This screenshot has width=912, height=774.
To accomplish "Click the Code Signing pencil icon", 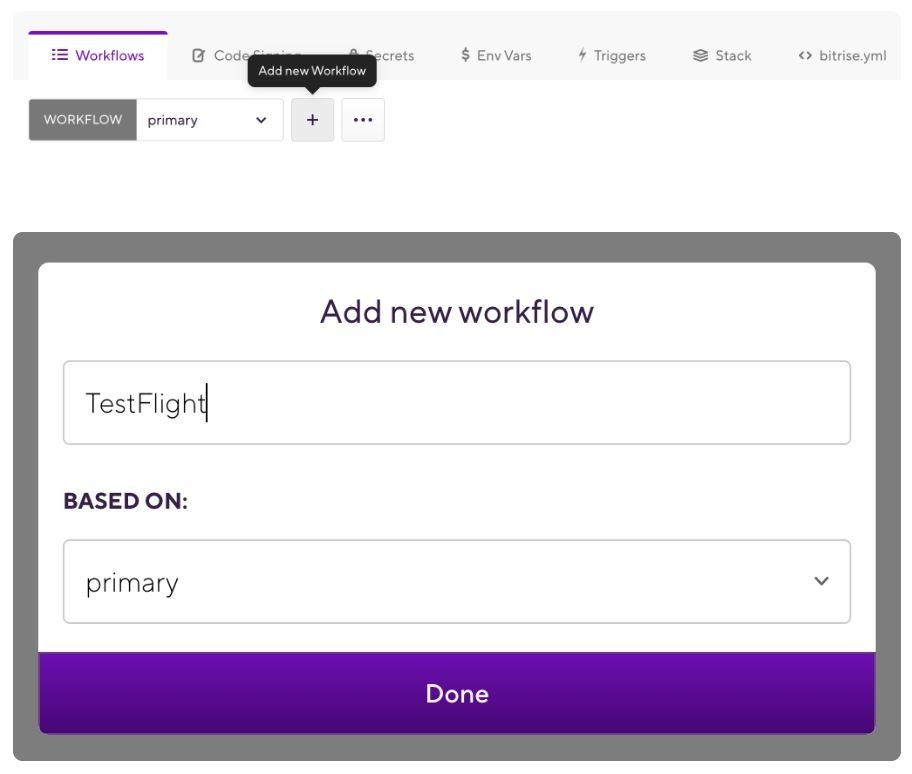I will click(199, 56).
